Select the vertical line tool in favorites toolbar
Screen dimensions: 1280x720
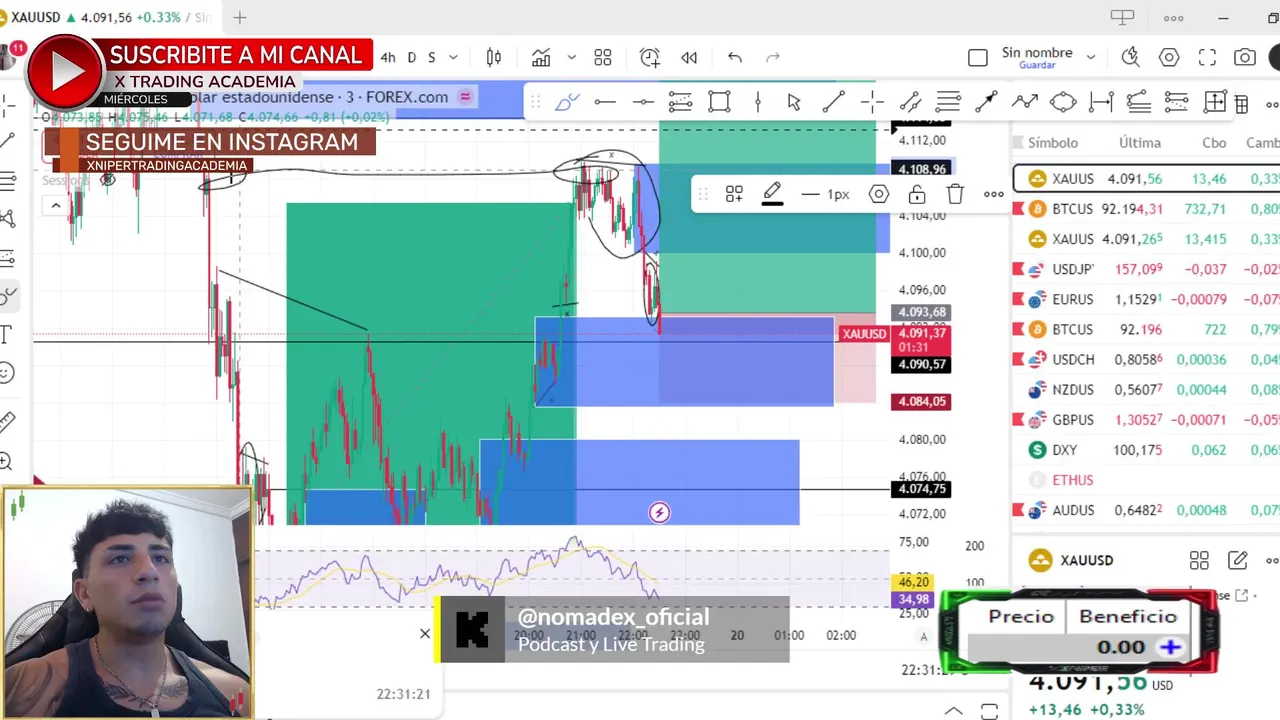758,102
